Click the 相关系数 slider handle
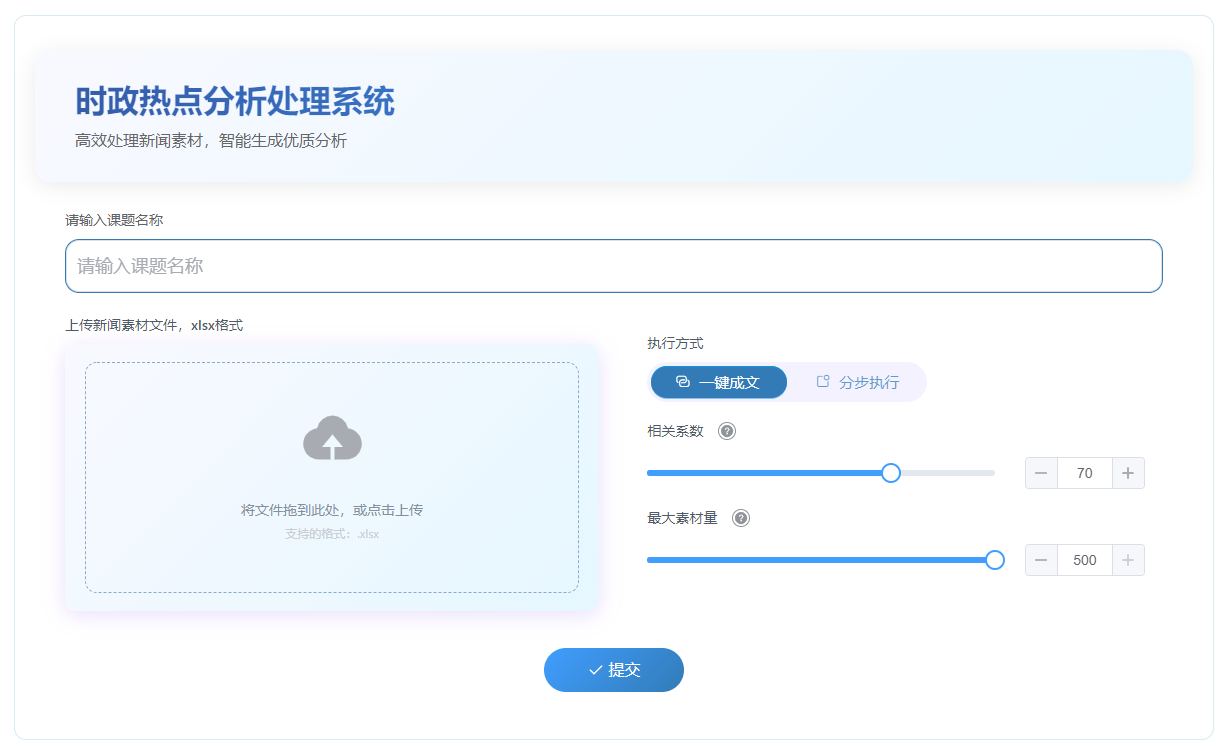 [891, 472]
